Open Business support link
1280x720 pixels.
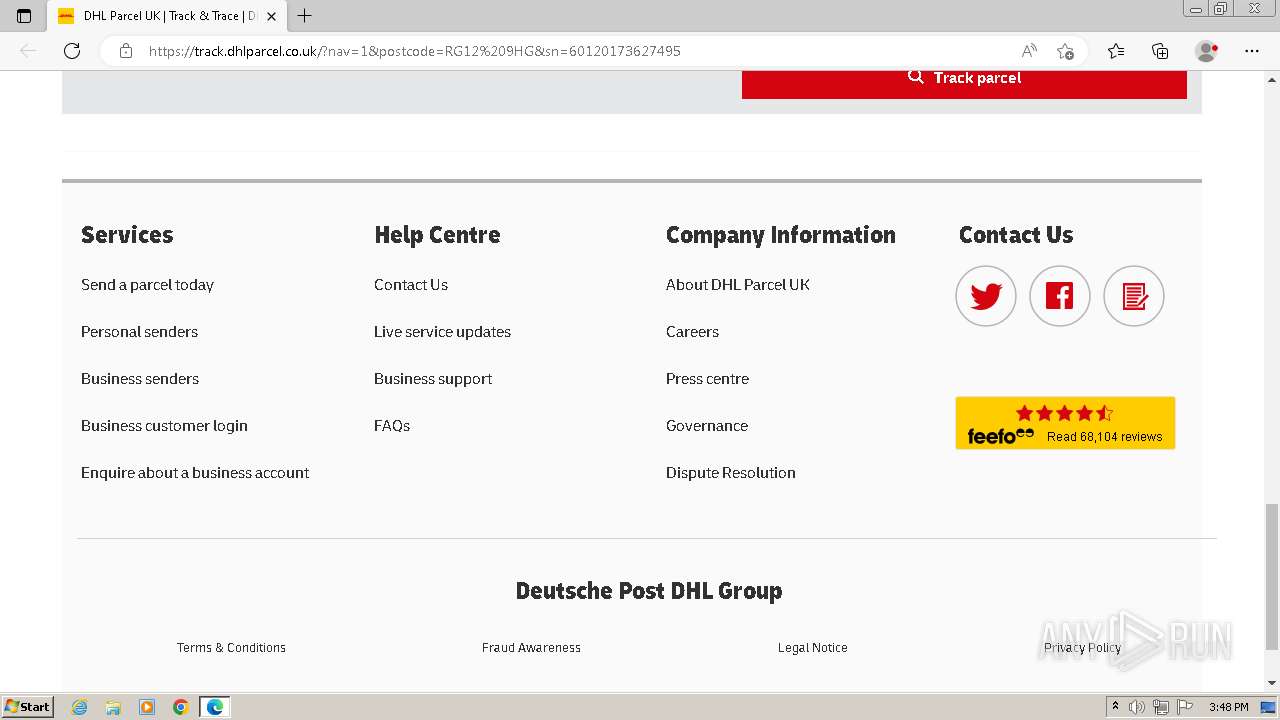point(433,379)
